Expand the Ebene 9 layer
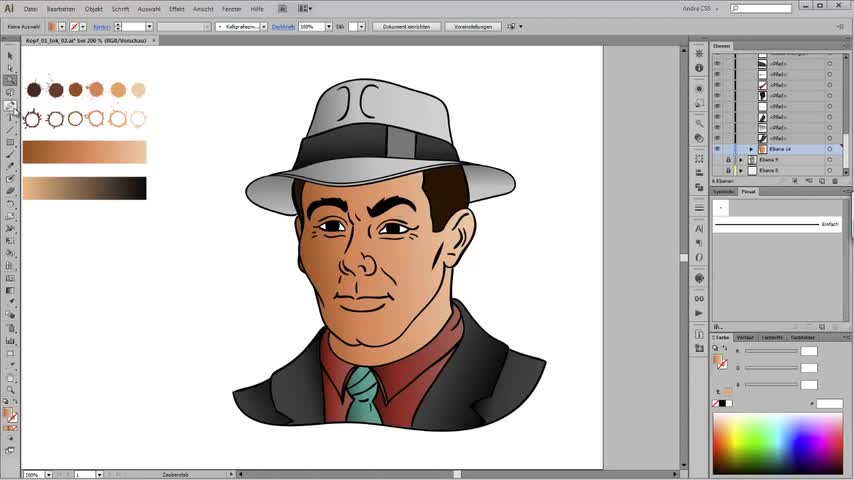This screenshot has width=854, height=480. point(740,160)
